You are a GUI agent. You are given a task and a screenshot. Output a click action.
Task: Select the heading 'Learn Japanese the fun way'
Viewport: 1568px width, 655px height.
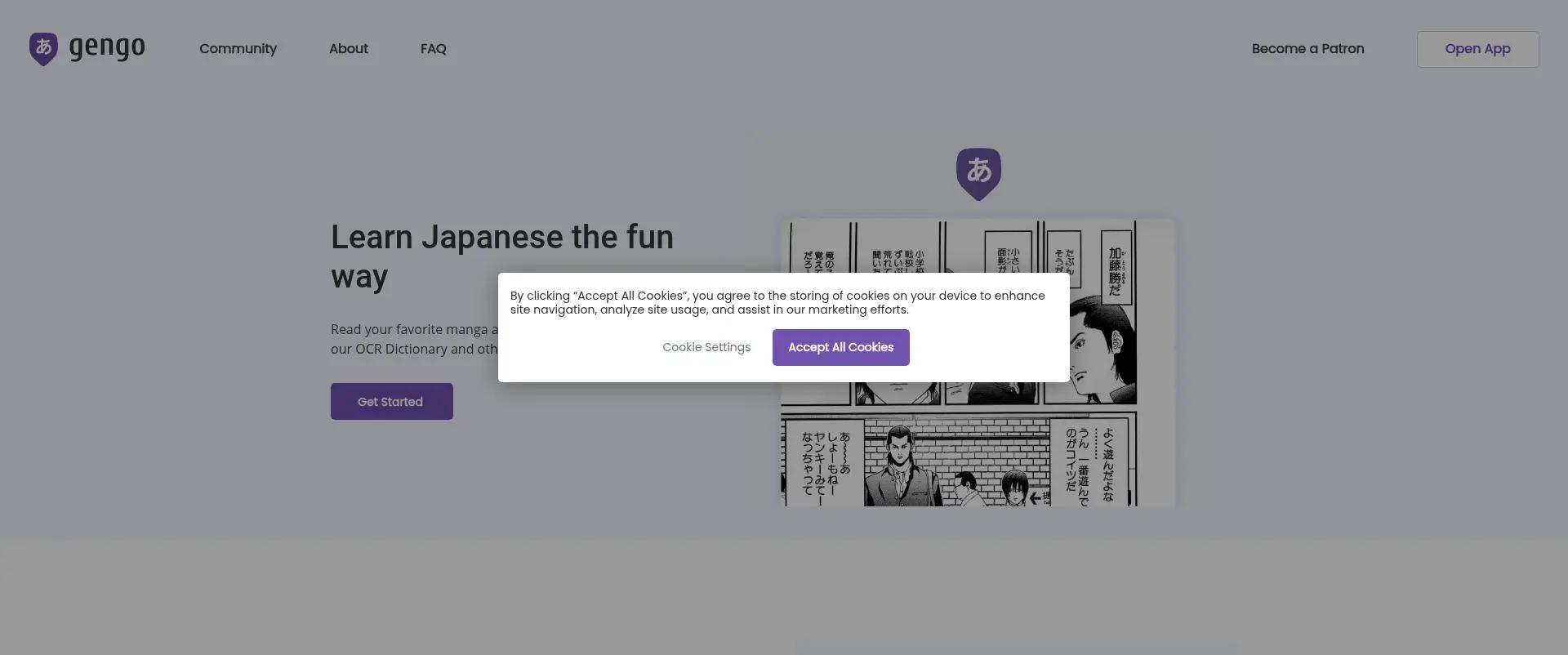502,256
